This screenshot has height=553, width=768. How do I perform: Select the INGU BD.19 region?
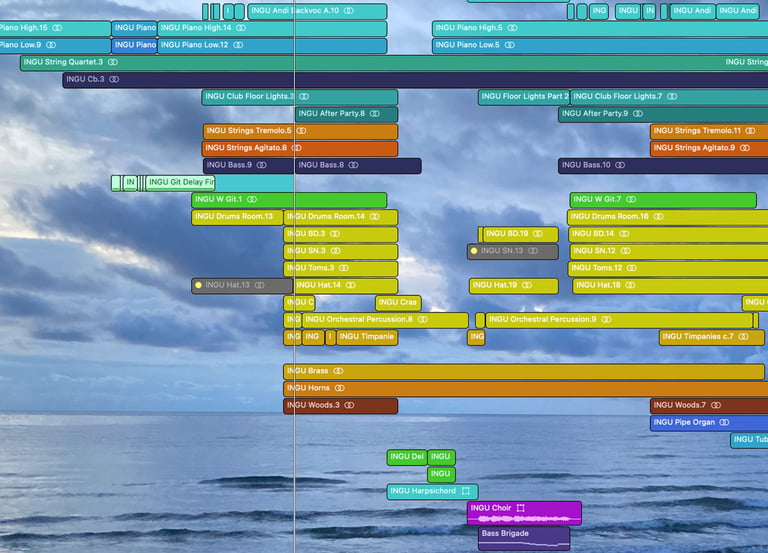[x=521, y=234]
